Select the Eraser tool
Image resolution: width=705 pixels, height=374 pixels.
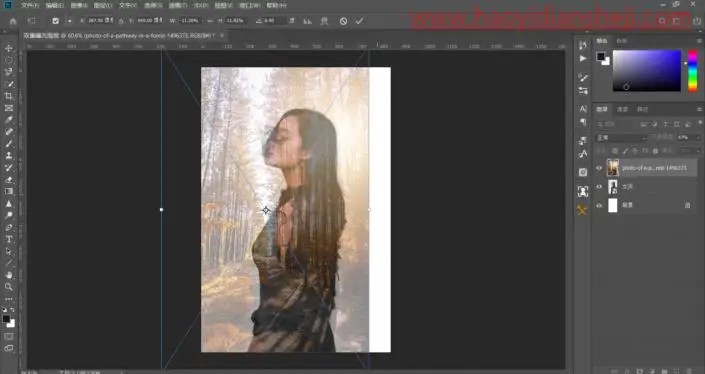[9, 180]
